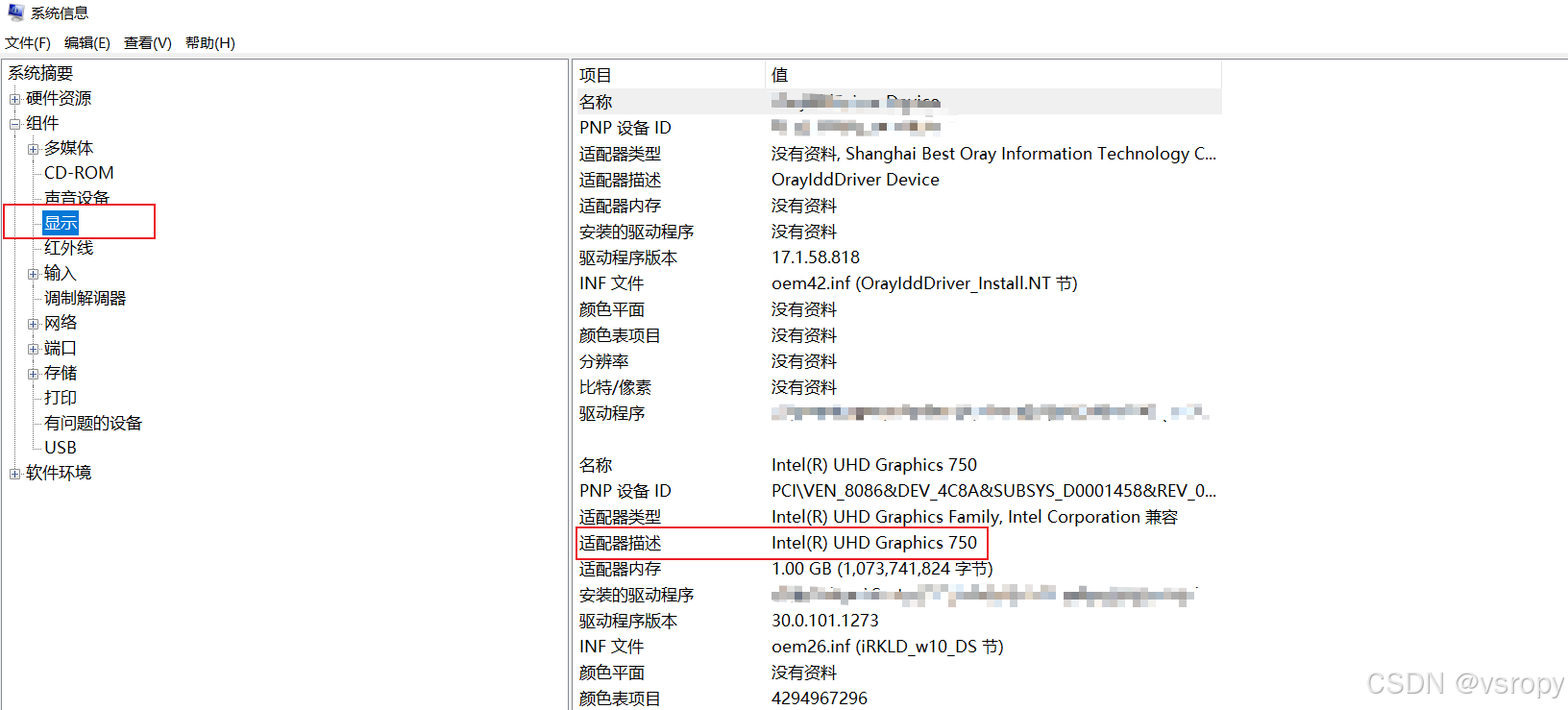Expand the 多媒体 node

(x=33, y=149)
